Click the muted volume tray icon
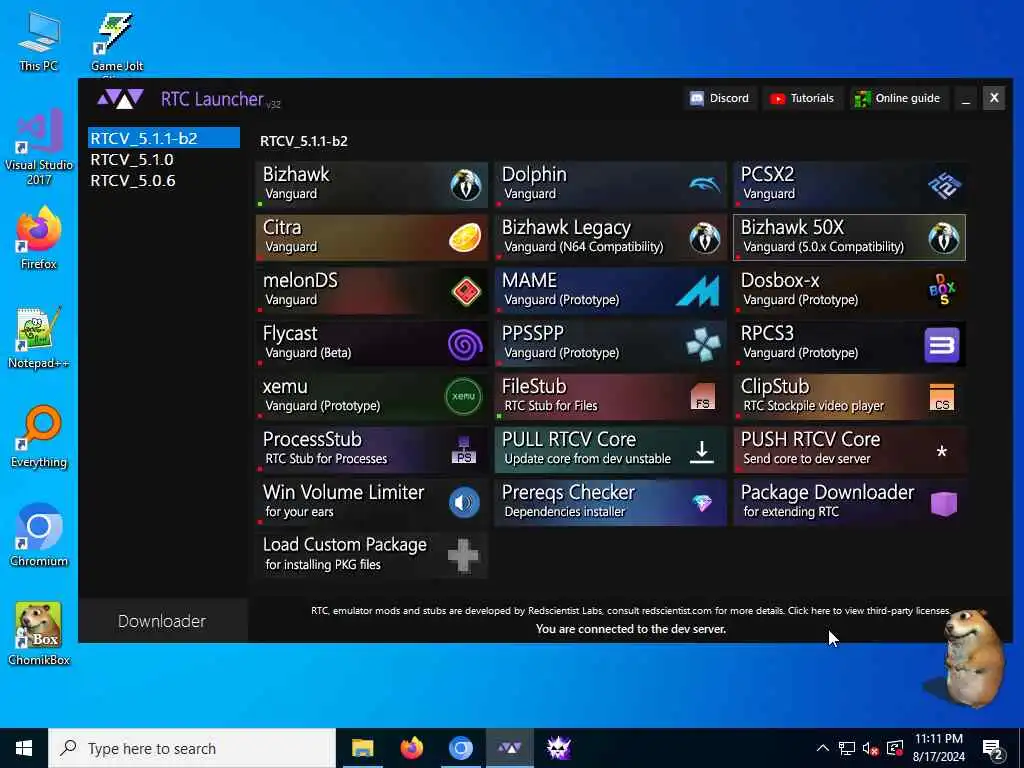This screenshot has width=1024, height=768. [x=870, y=748]
